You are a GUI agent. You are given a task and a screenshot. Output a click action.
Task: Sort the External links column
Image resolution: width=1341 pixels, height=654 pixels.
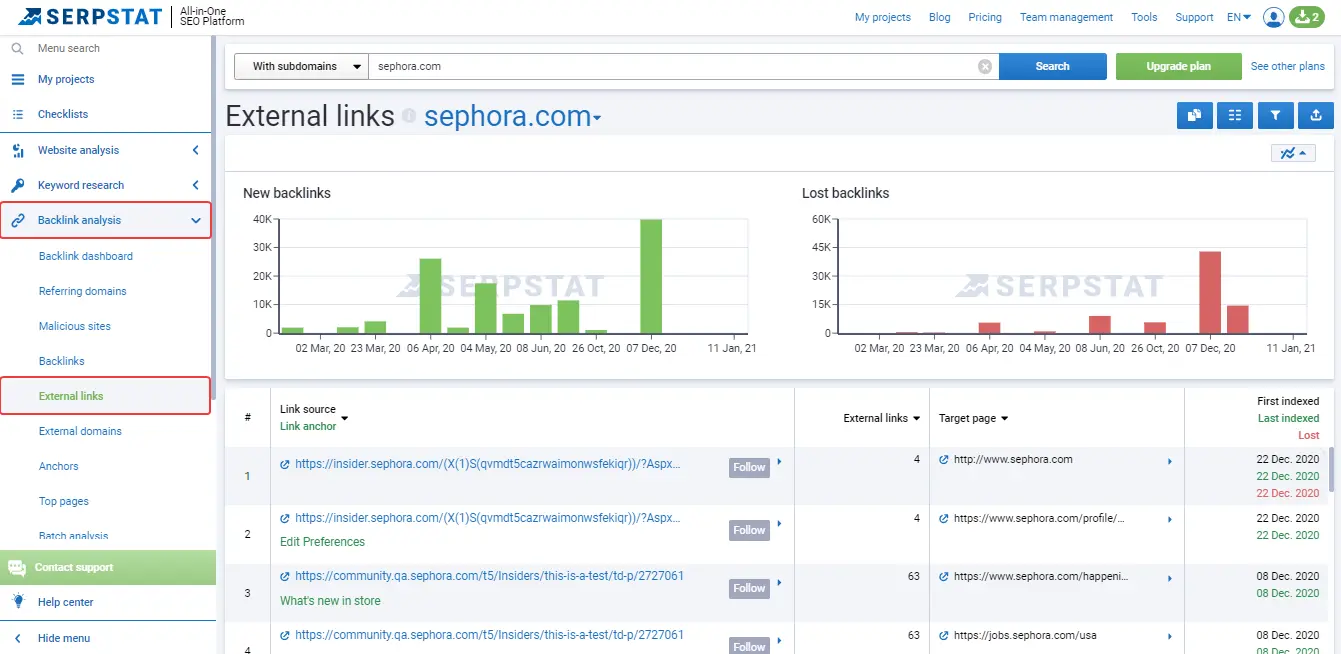[879, 417]
